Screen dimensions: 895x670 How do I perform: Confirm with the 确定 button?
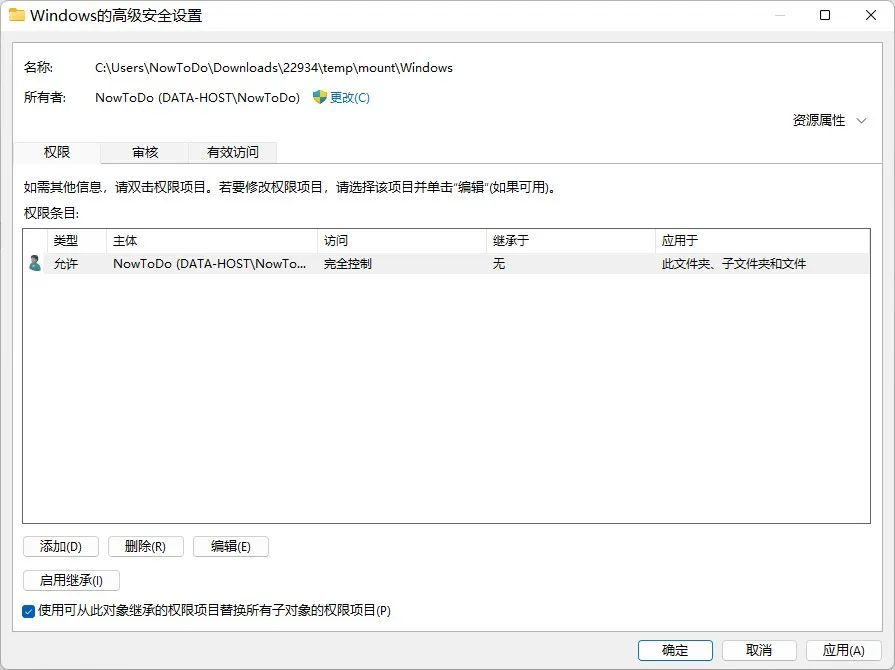click(675, 650)
